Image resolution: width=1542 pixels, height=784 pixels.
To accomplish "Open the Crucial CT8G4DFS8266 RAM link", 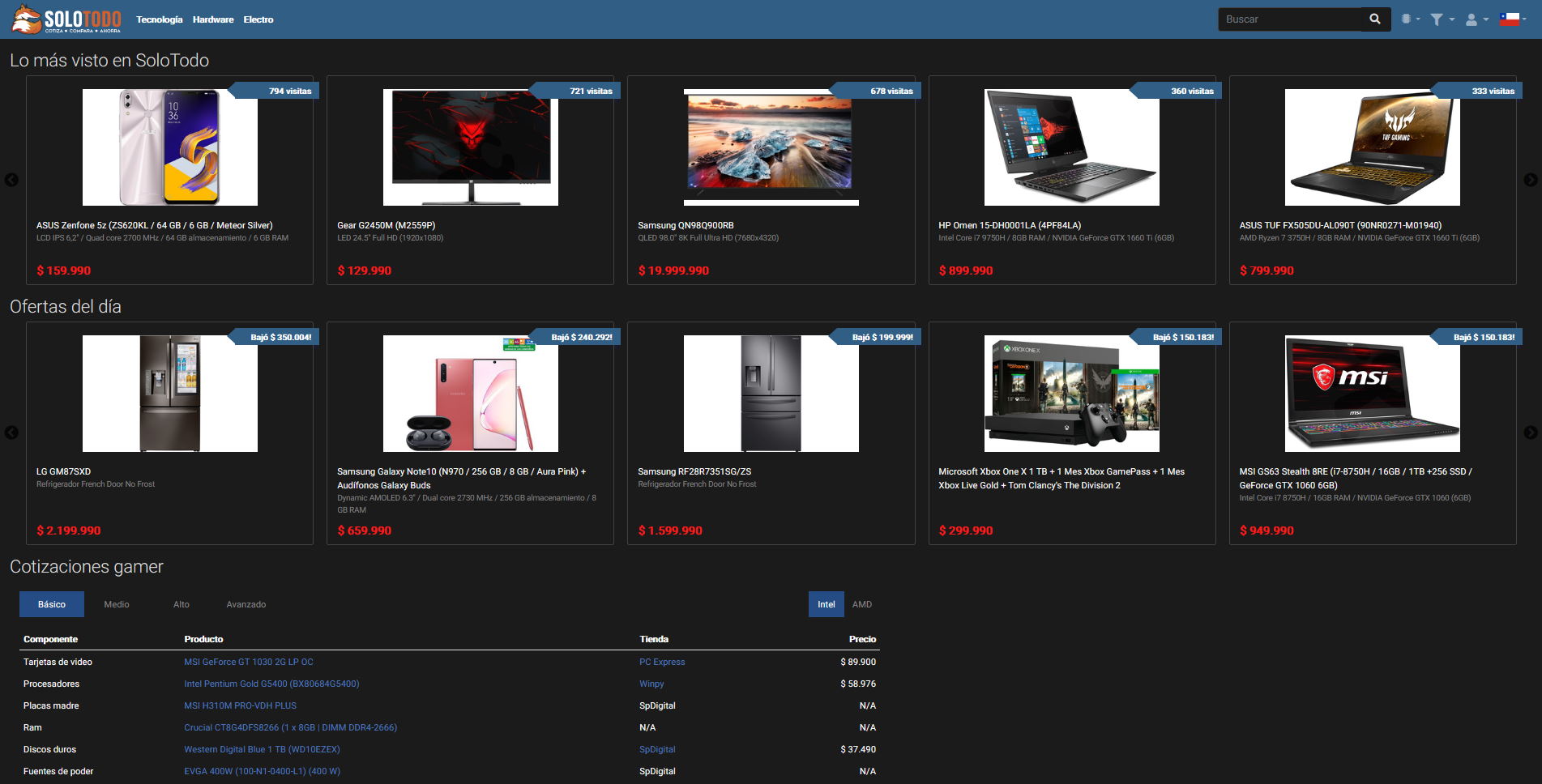I will 290,727.
